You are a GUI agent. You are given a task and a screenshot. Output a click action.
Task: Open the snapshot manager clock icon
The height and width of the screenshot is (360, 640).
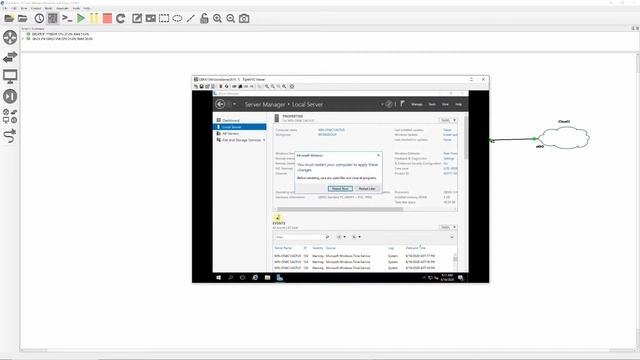click(x=39, y=18)
